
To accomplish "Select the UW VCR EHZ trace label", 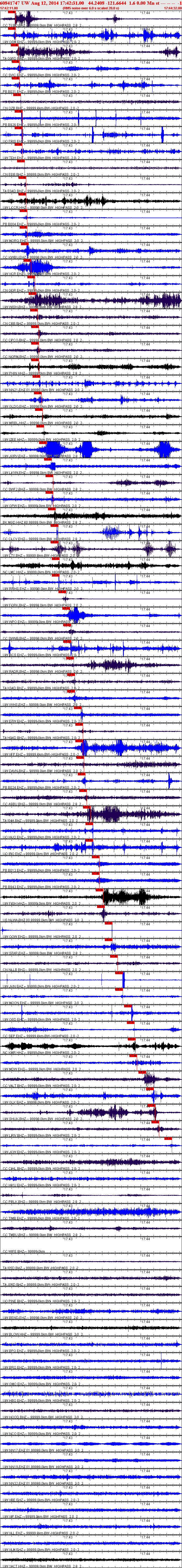I will click(x=41, y=274).
